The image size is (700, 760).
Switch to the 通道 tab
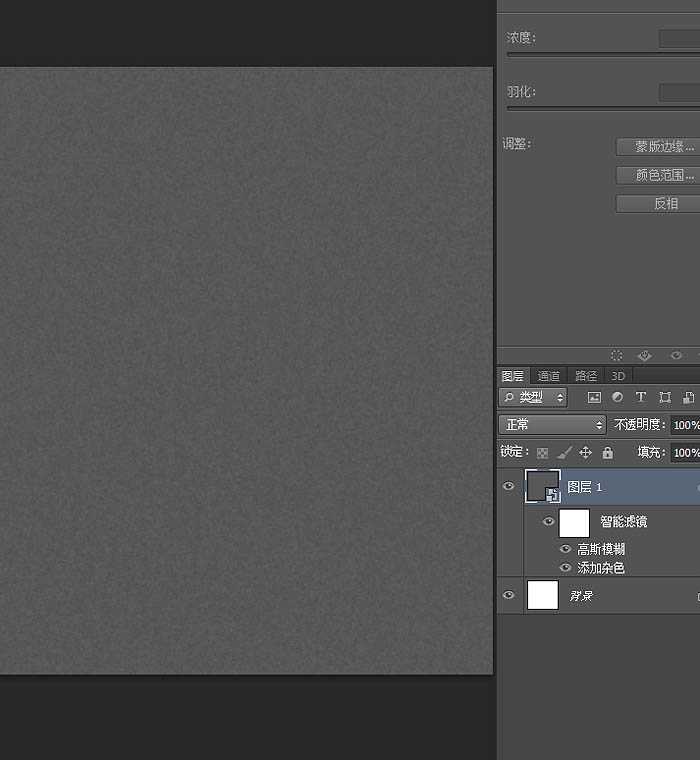[549, 376]
